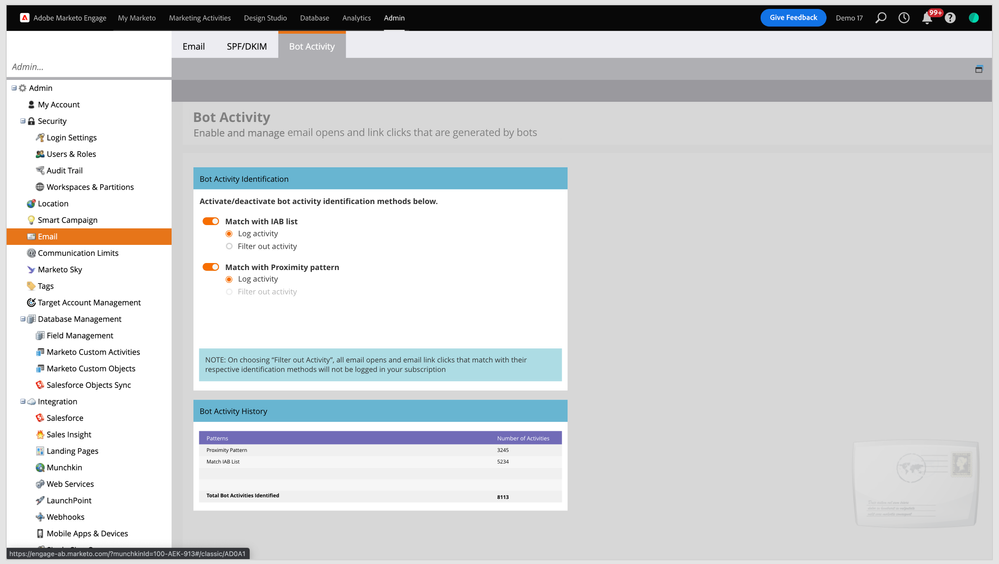999x564 pixels.
Task: Select Log activity under IAB list
Action: click(x=229, y=234)
